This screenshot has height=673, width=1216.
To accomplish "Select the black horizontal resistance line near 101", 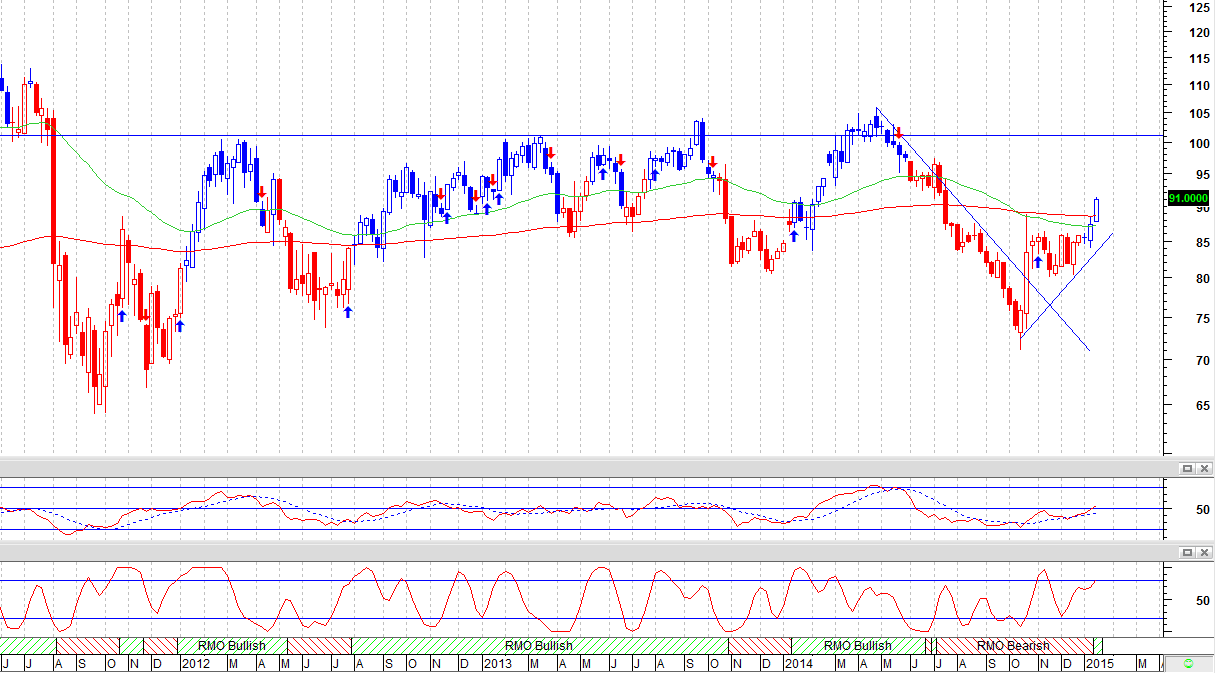I will pyautogui.click(x=600, y=135).
